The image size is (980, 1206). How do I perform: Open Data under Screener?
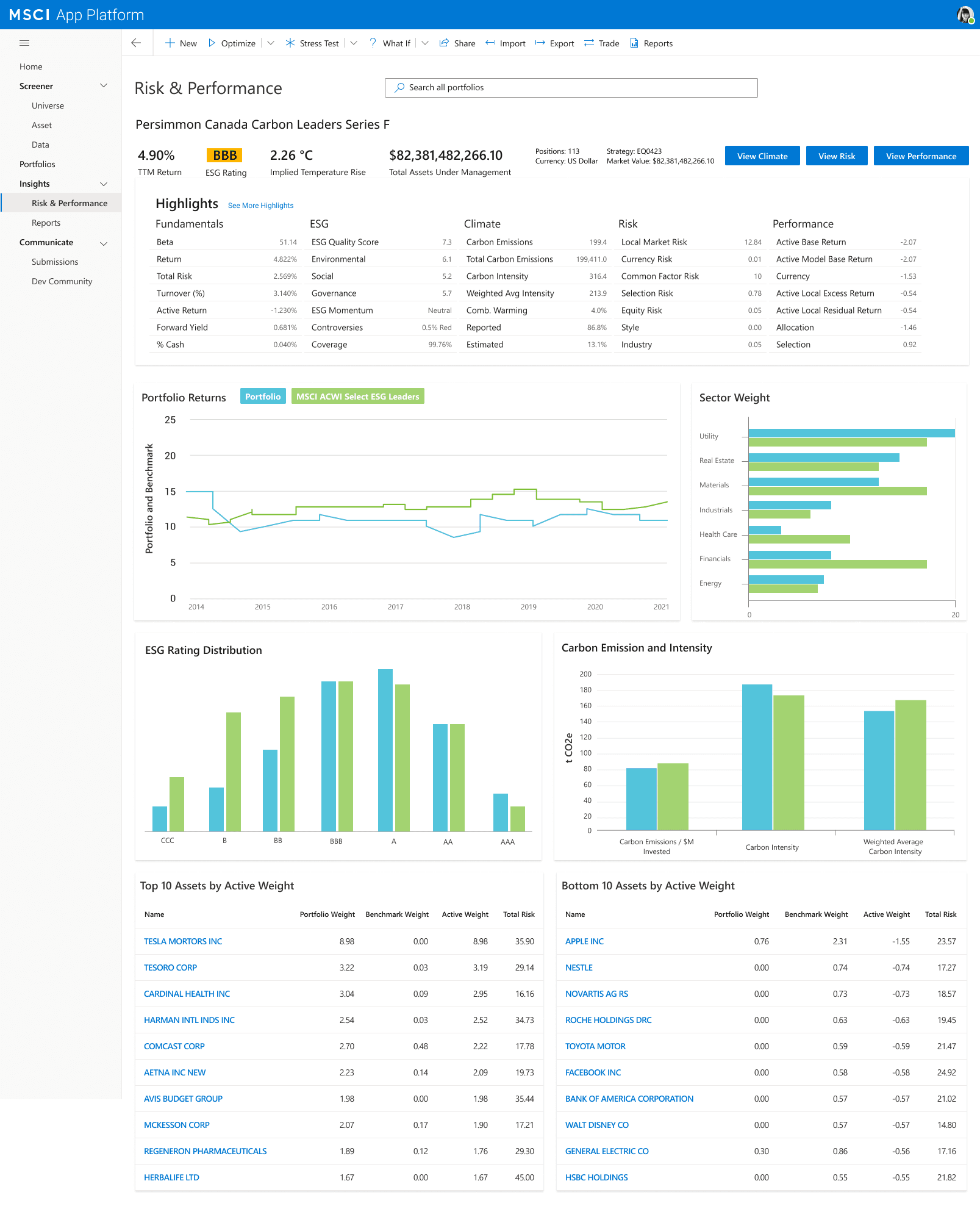tap(41, 145)
